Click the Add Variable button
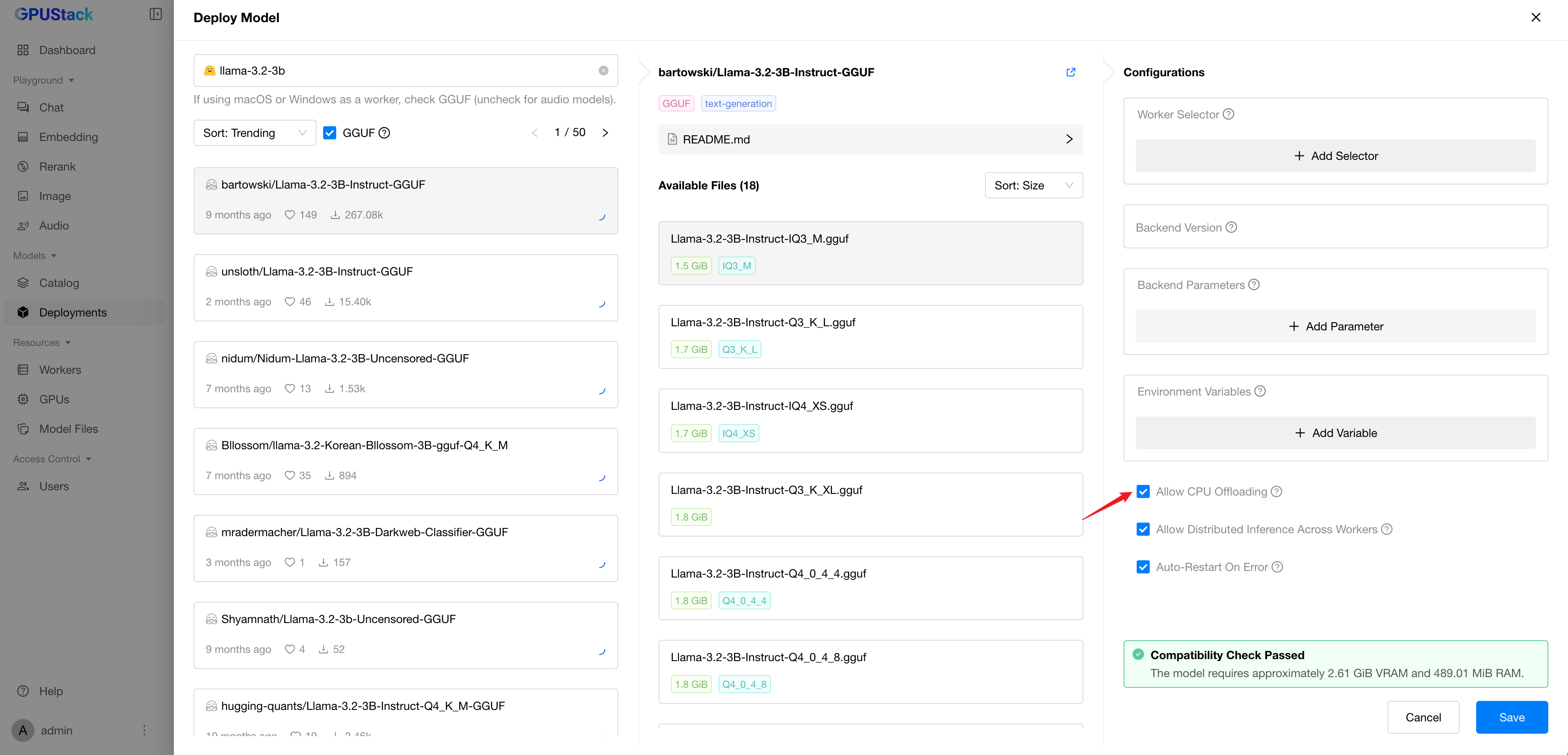 tap(1336, 432)
